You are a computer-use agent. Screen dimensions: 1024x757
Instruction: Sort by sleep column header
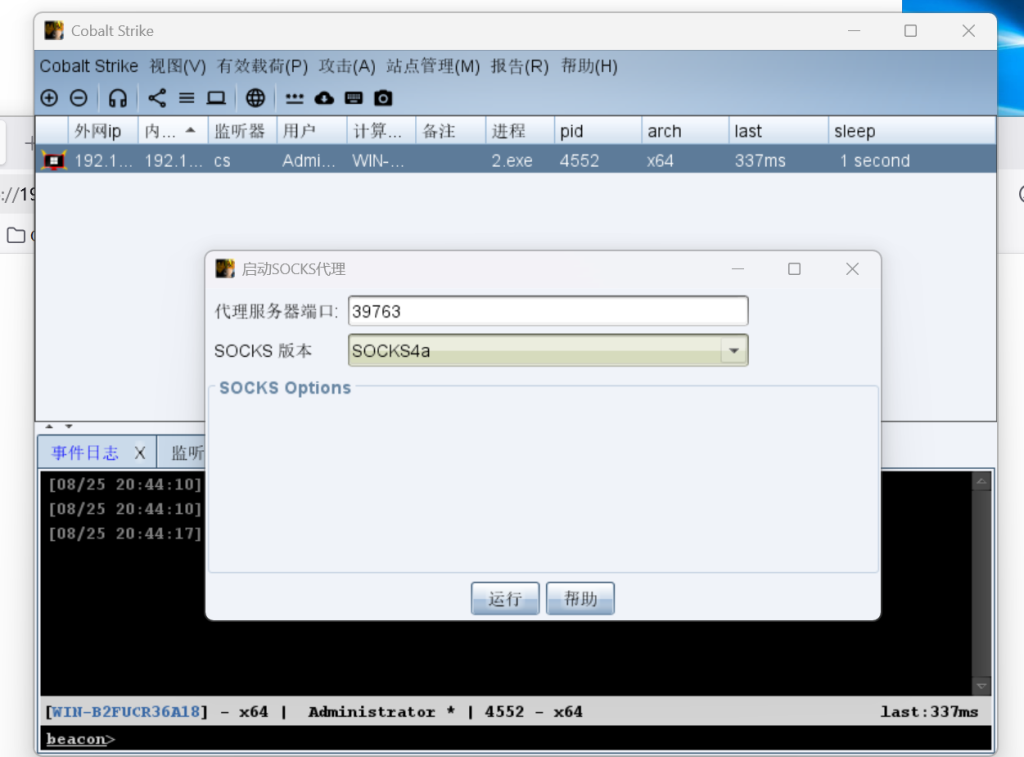coord(912,131)
